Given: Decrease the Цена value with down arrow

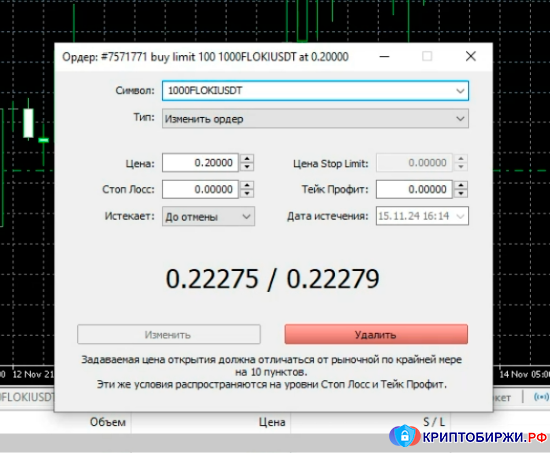Looking at the screenshot, I should (247, 167).
